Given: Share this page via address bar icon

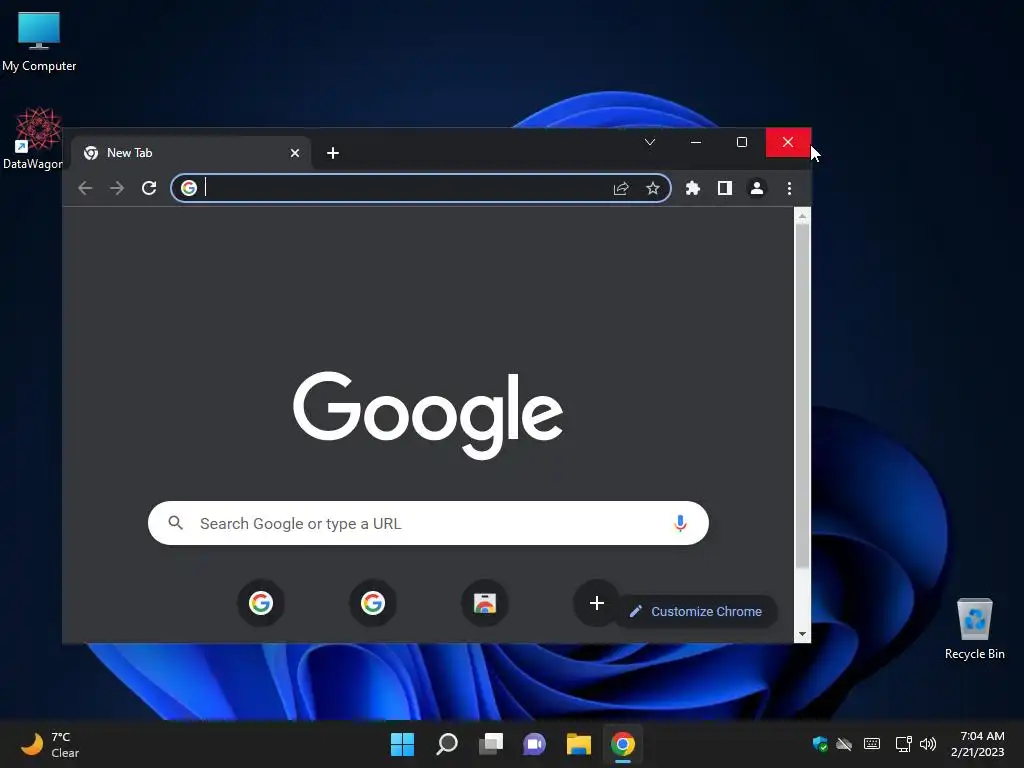Looking at the screenshot, I should [621, 189].
